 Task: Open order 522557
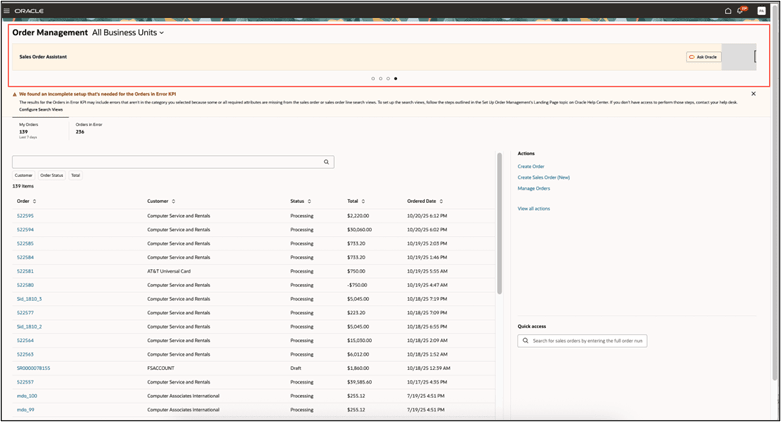pos(25,382)
